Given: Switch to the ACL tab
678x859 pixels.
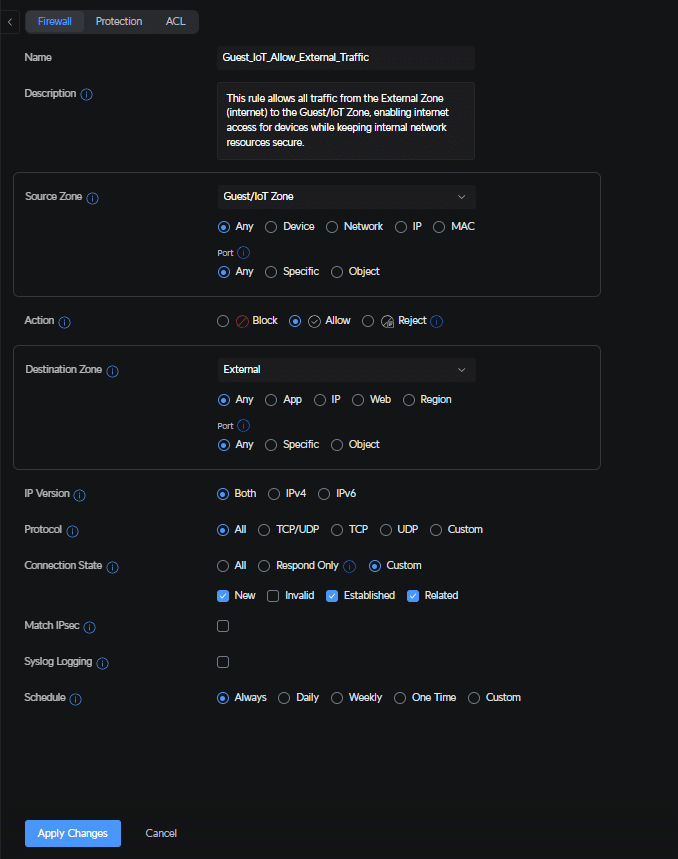Looking at the screenshot, I should point(175,21).
